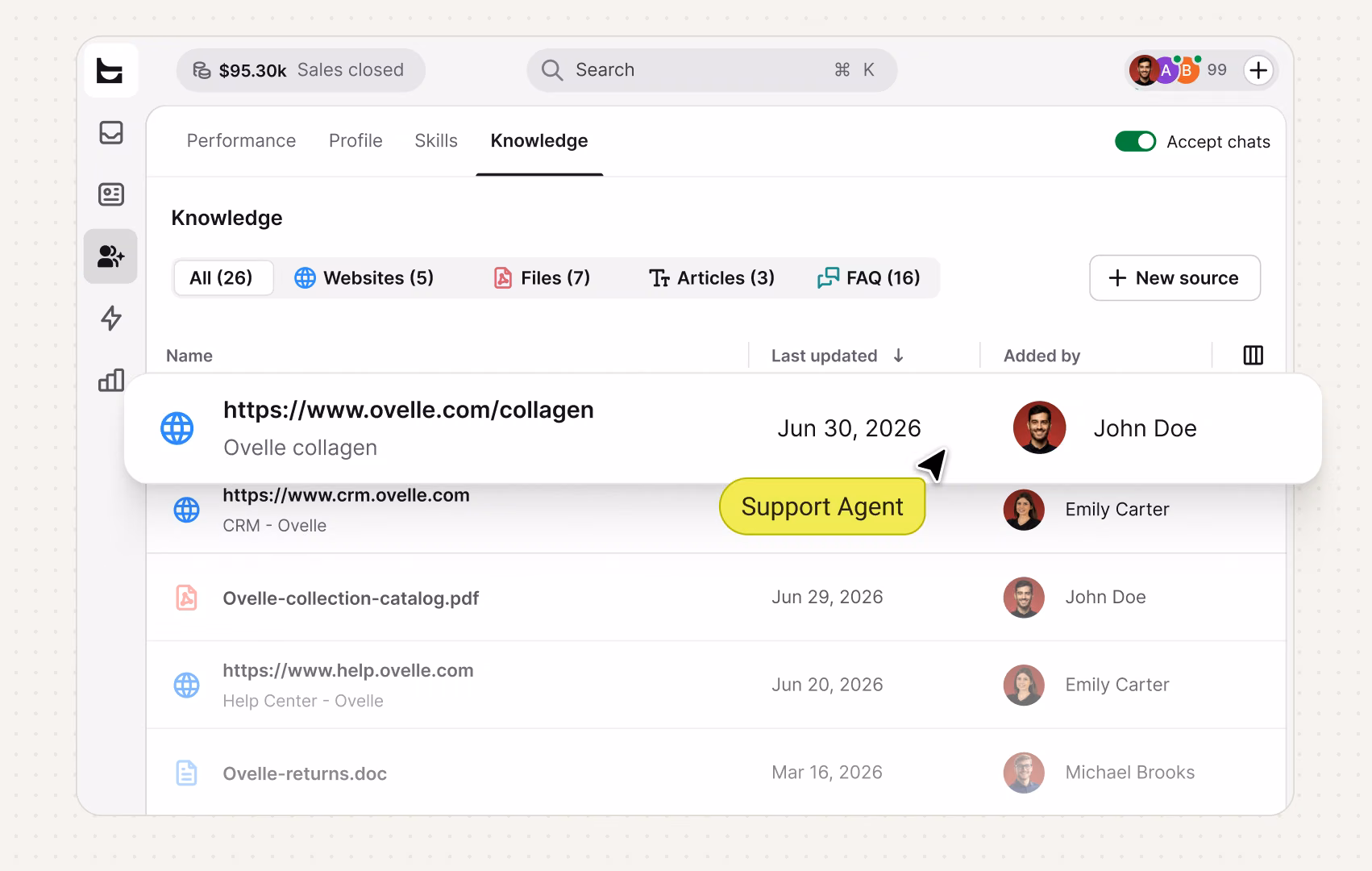Open the lightning bolt automations icon

111,318
